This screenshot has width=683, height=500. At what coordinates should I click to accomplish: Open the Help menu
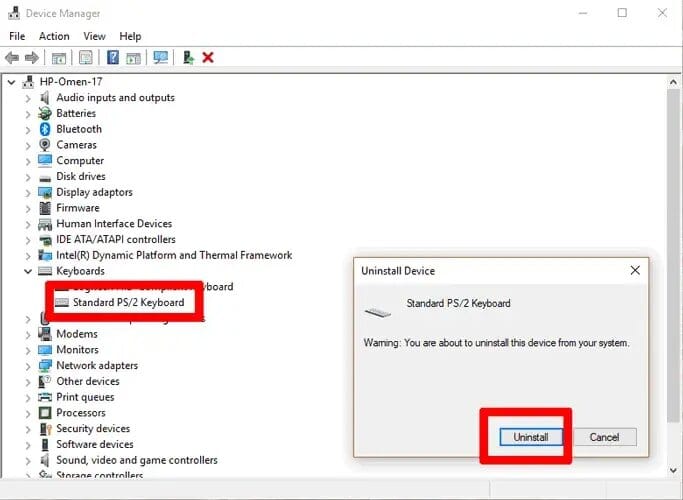[130, 36]
